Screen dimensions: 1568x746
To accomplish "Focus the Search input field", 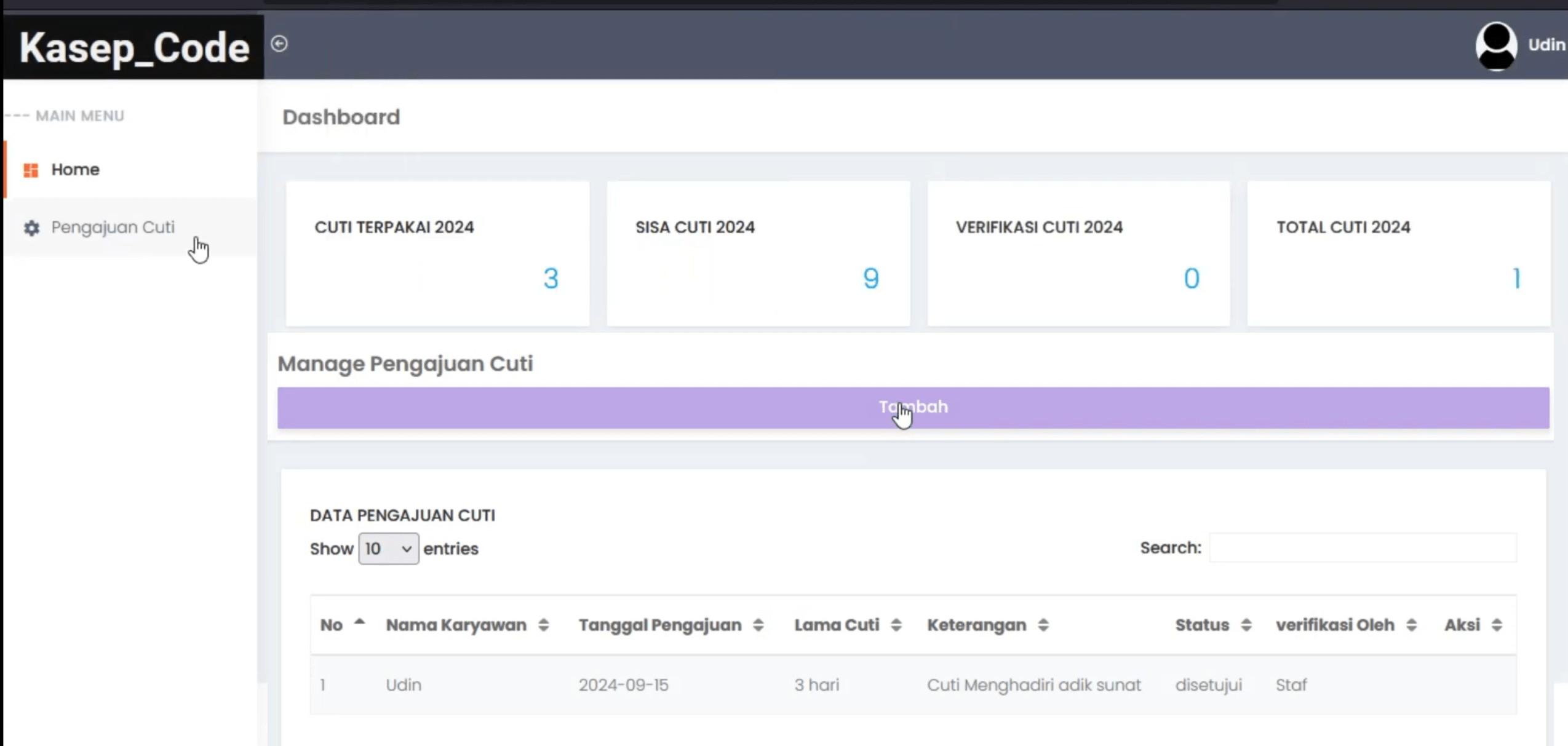I will point(1363,548).
